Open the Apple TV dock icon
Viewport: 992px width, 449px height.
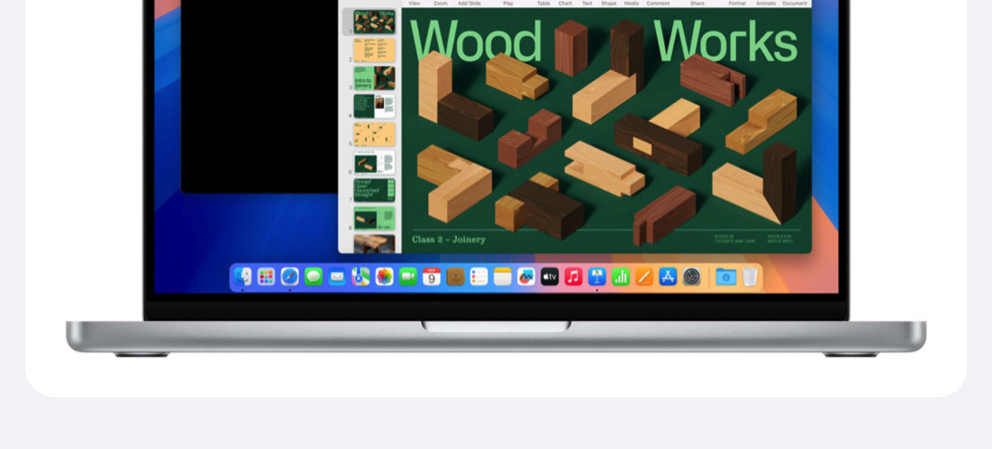[550, 277]
